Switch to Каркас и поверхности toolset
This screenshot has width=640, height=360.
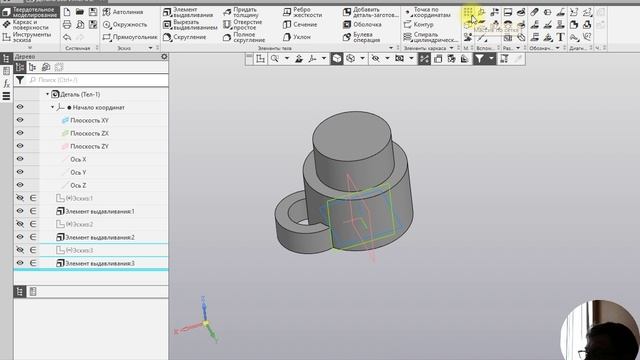click(x=29, y=25)
